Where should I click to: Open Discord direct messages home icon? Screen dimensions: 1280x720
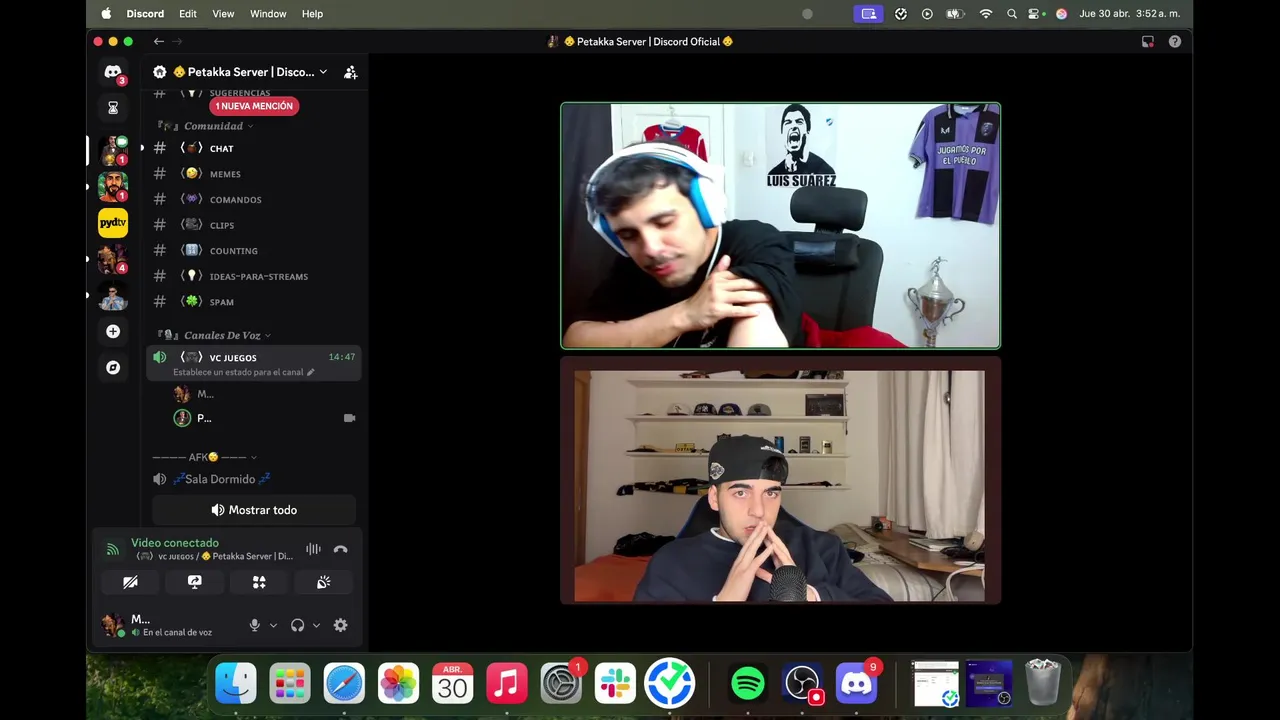tap(113, 73)
